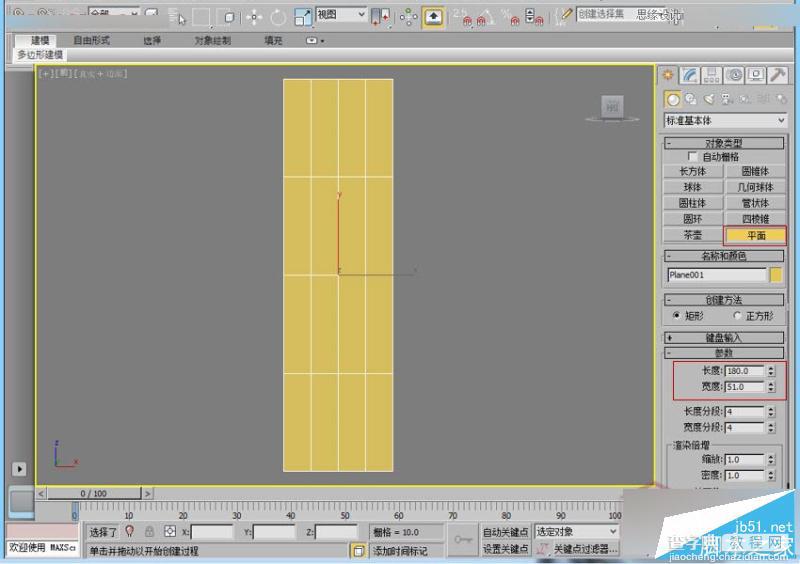Click the 茶壶 primitive button

[x=693, y=235]
